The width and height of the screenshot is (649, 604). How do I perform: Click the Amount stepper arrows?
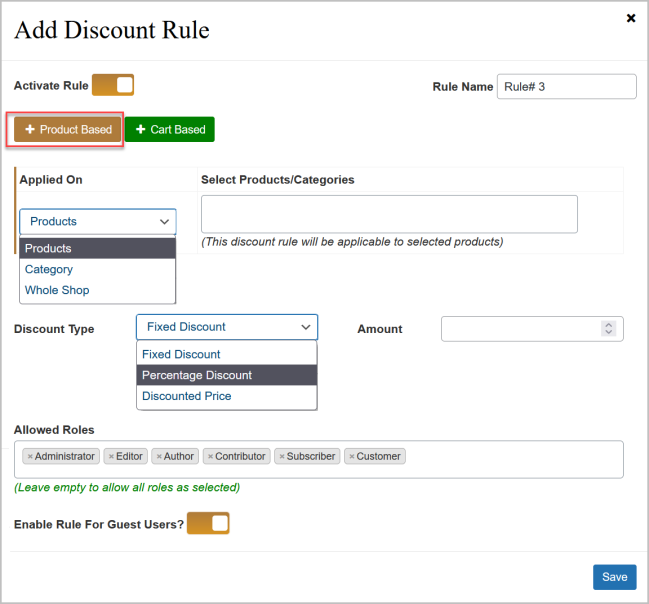pos(608,328)
